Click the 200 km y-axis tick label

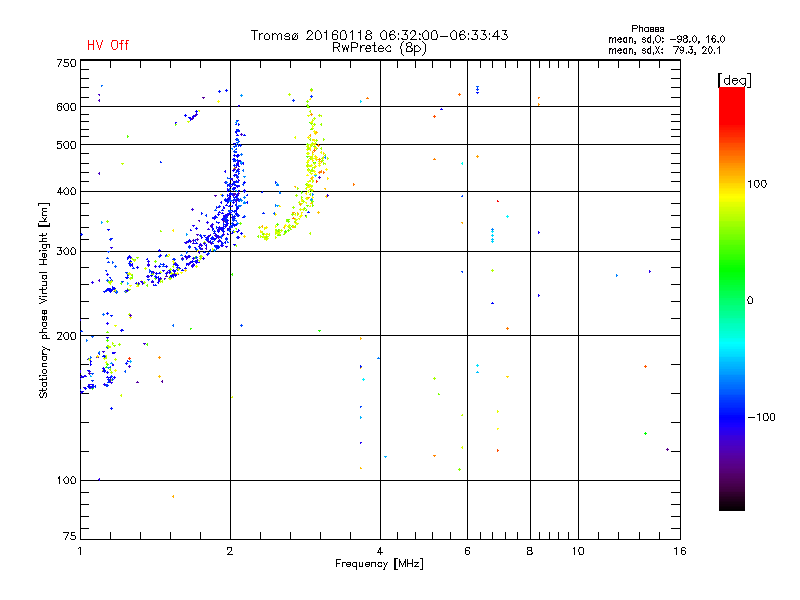[66, 336]
